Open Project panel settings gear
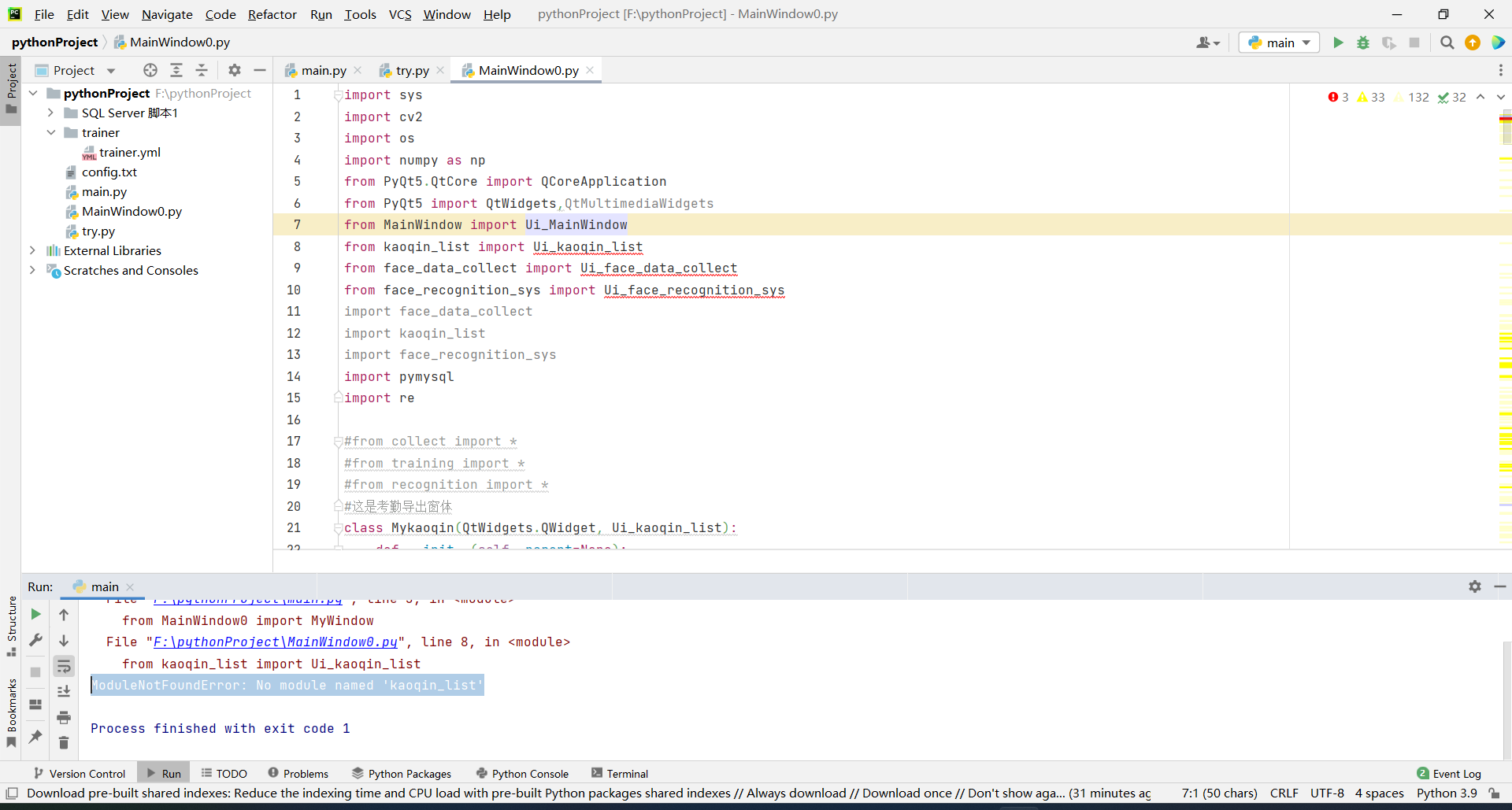Viewport: 1512px width, 810px height. pos(235,70)
